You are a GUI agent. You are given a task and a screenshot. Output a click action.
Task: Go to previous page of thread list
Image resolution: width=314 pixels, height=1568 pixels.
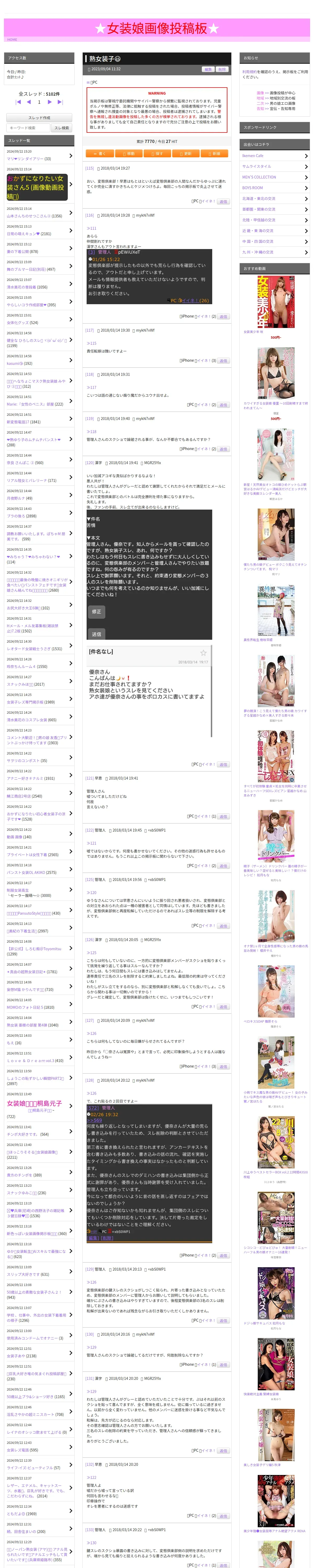coord(29,102)
